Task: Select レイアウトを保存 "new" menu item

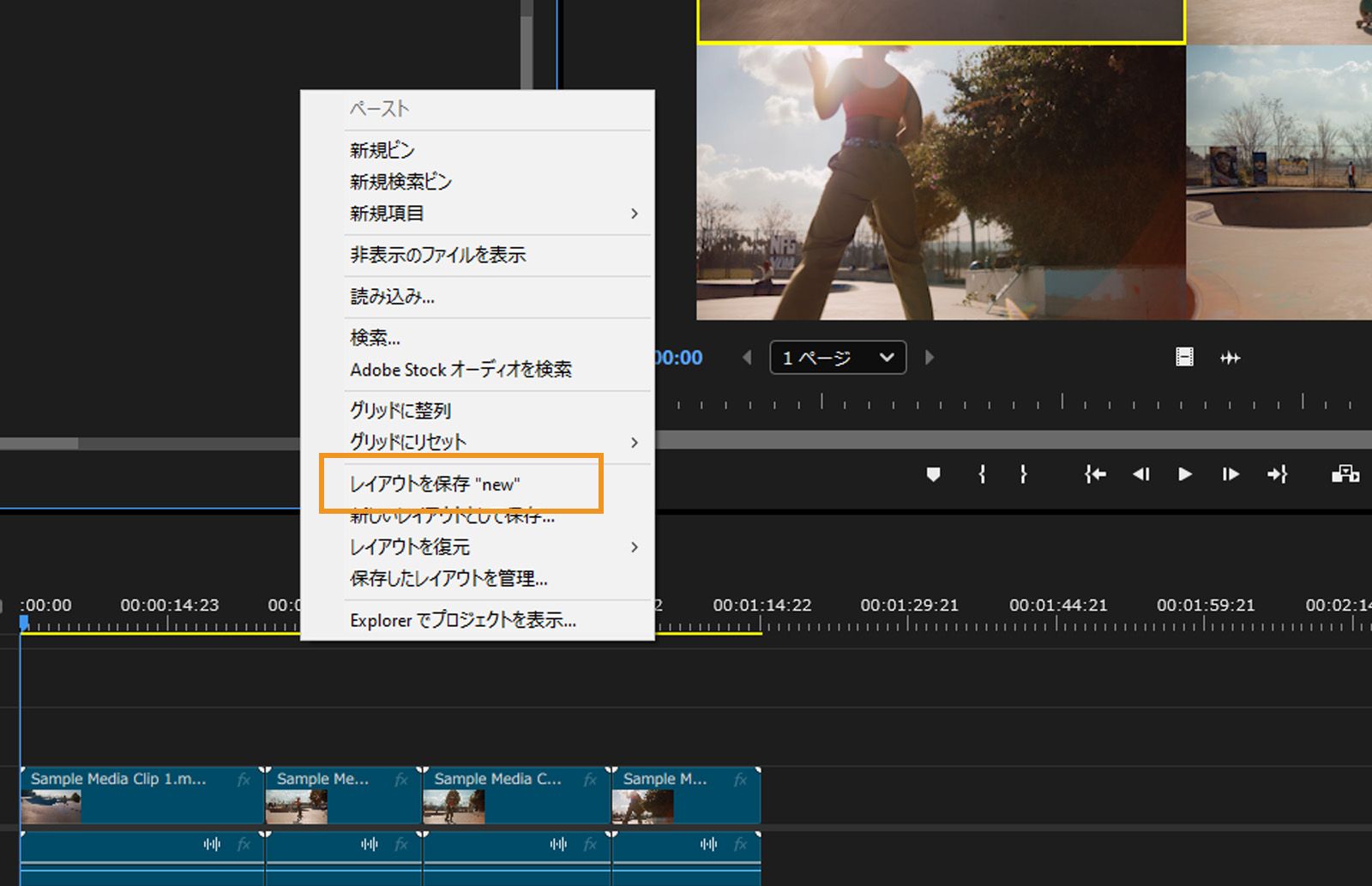Action: [435, 484]
